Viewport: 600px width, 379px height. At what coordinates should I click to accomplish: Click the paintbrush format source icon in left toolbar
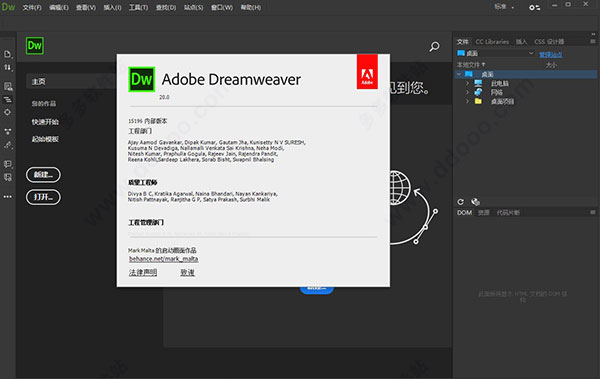(x=8, y=145)
